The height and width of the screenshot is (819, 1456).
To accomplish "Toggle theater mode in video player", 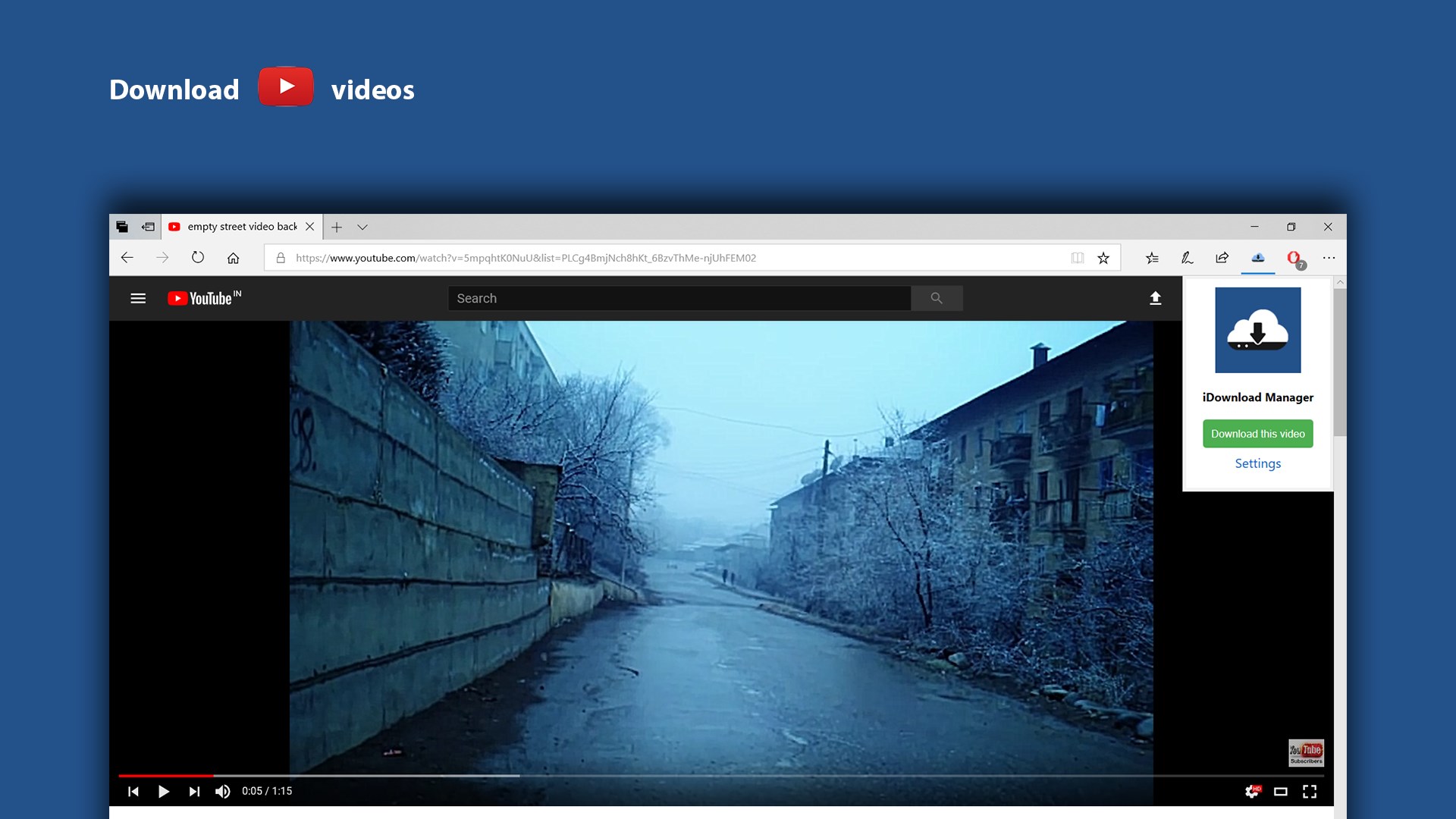I will (x=1280, y=792).
